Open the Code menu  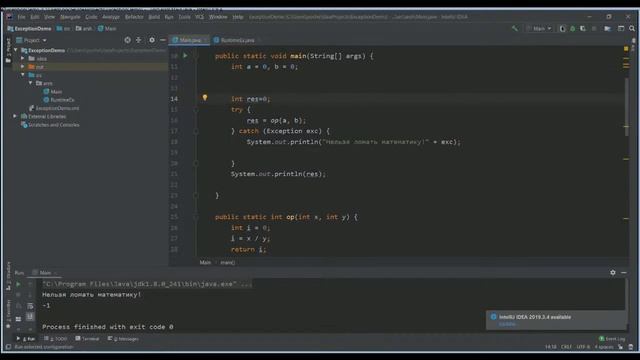91,17
